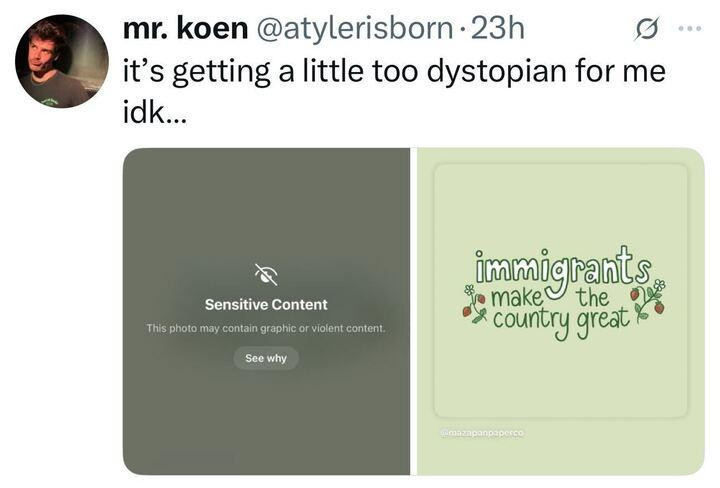This screenshot has width=720, height=488.
Task: Click the graphic or violent content warning text
Action: coord(266,328)
